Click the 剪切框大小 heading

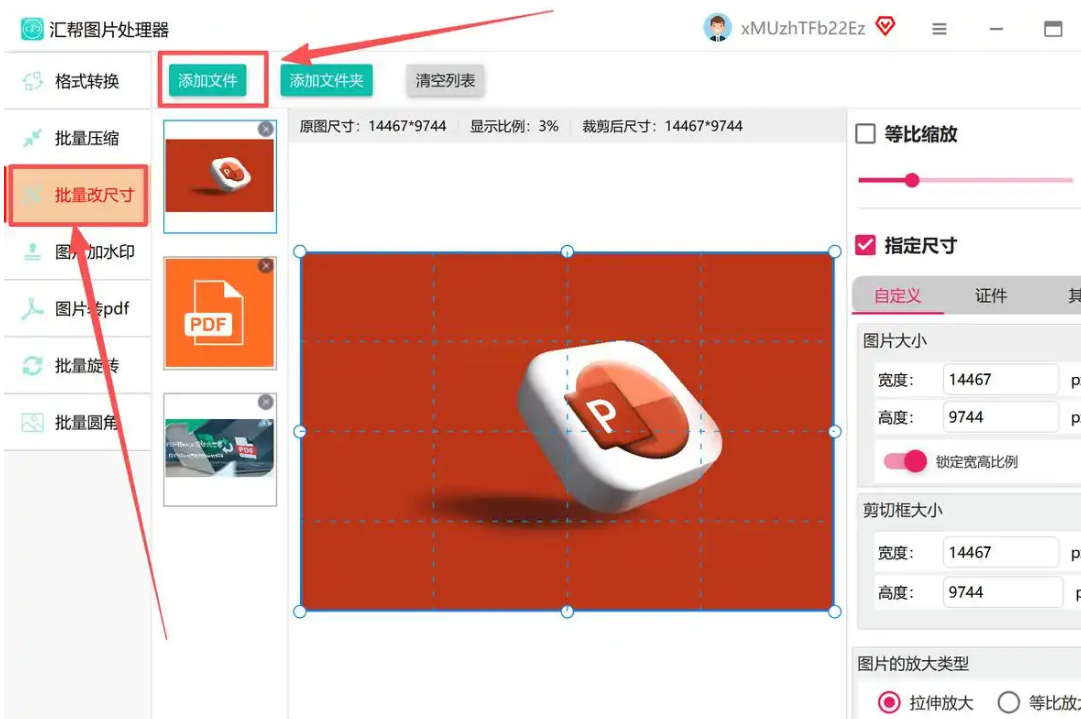click(x=902, y=510)
